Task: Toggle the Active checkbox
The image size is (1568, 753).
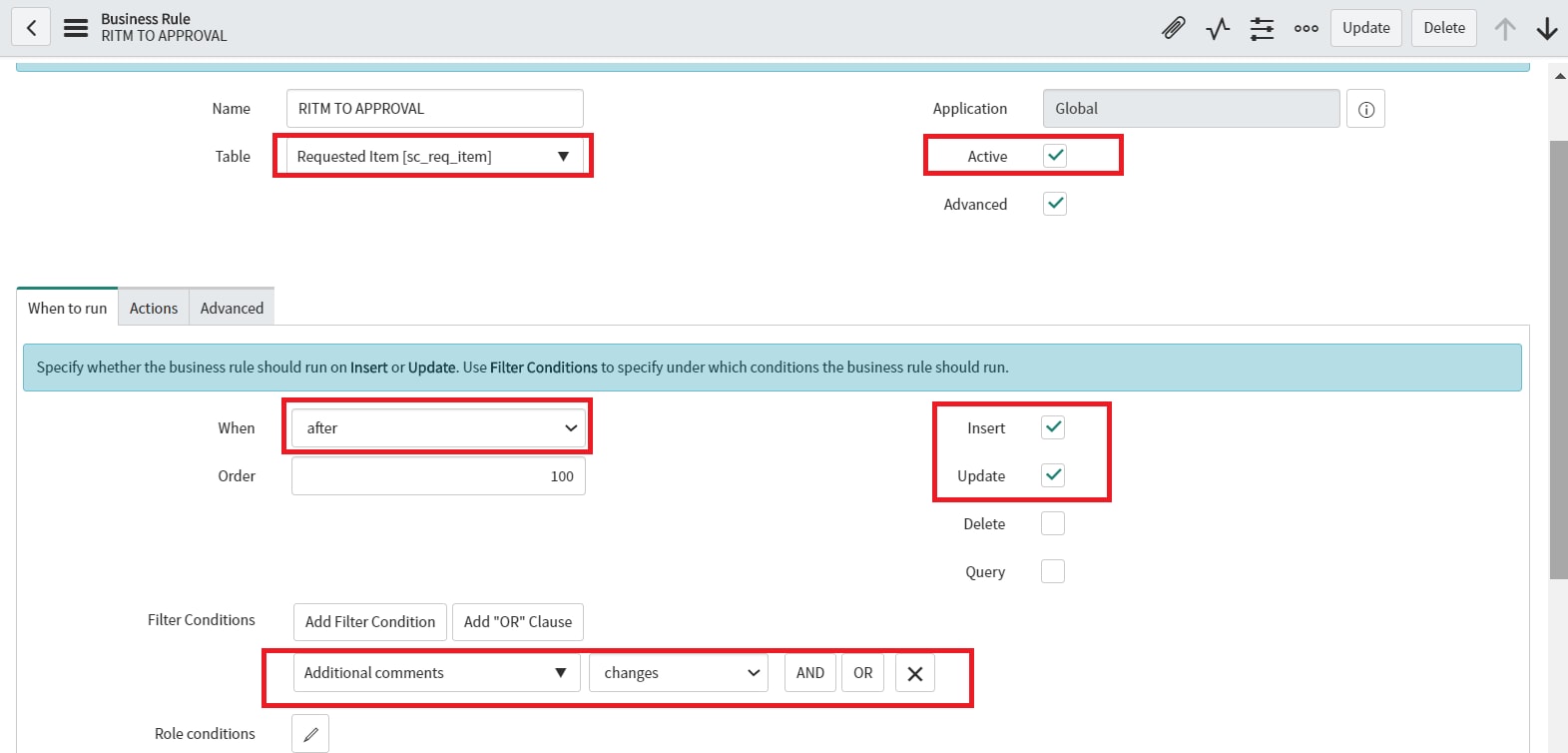Action: point(1055,156)
